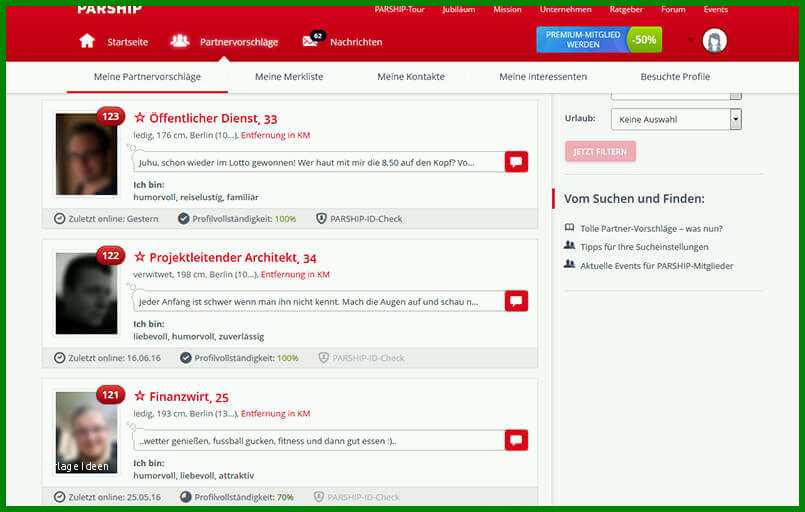Send a message to Öffentlicher Dienst via the chat icon
The width and height of the screenshot is (805, 512).
point(516,162)
